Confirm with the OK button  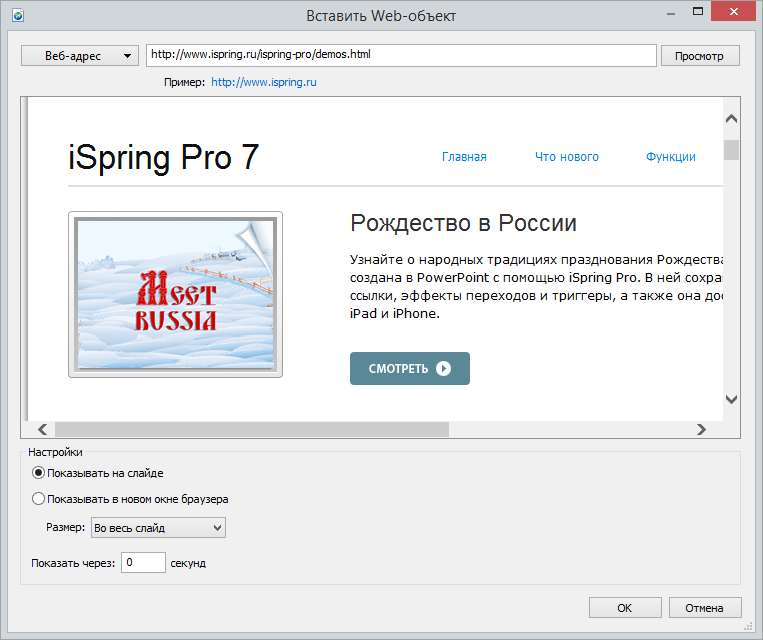(625, 608)
